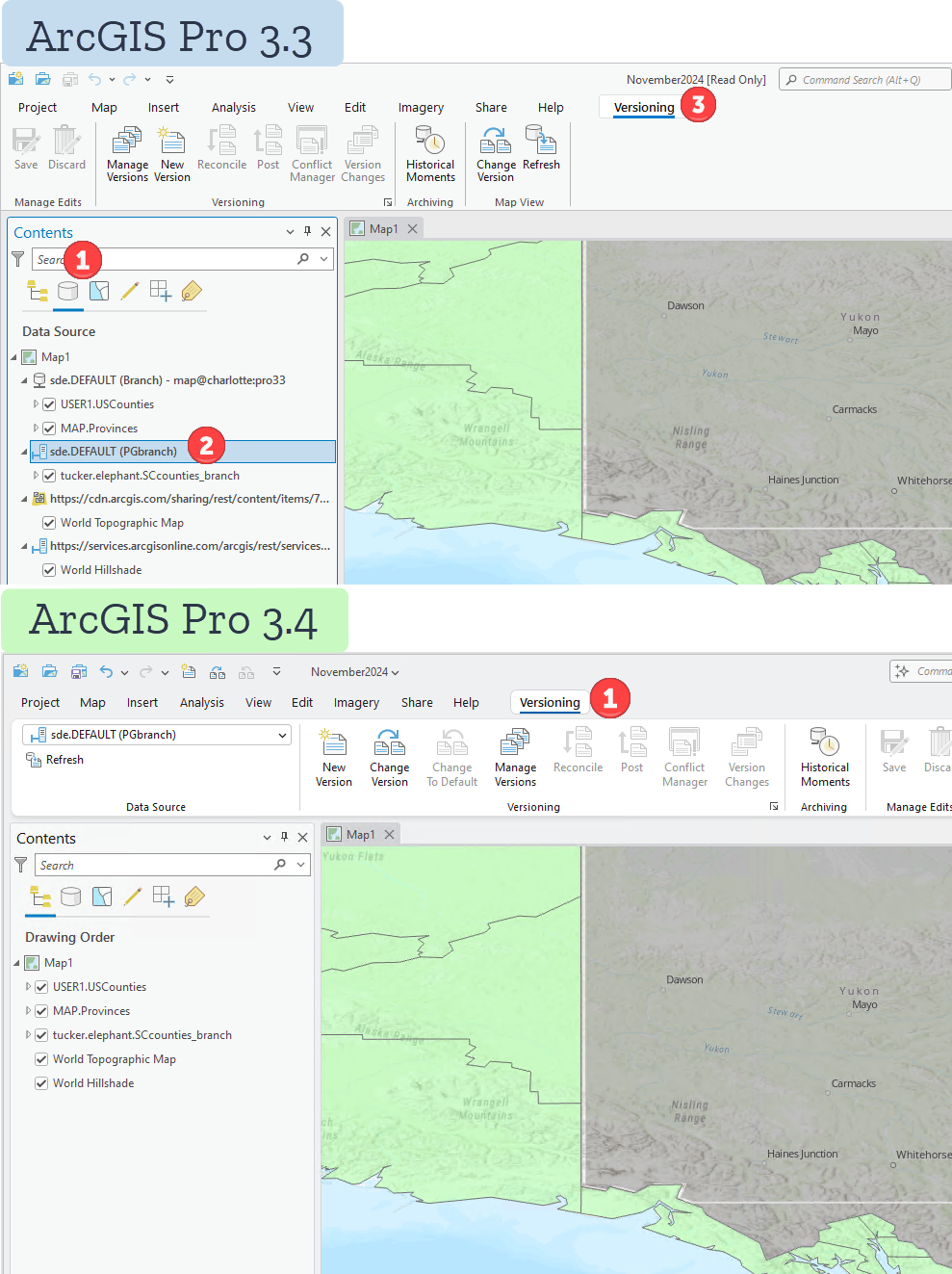Screen dimensions: 952x1274
Task: Click Manage Versions in the 3.4 ribbon
Action: (515, 758)
